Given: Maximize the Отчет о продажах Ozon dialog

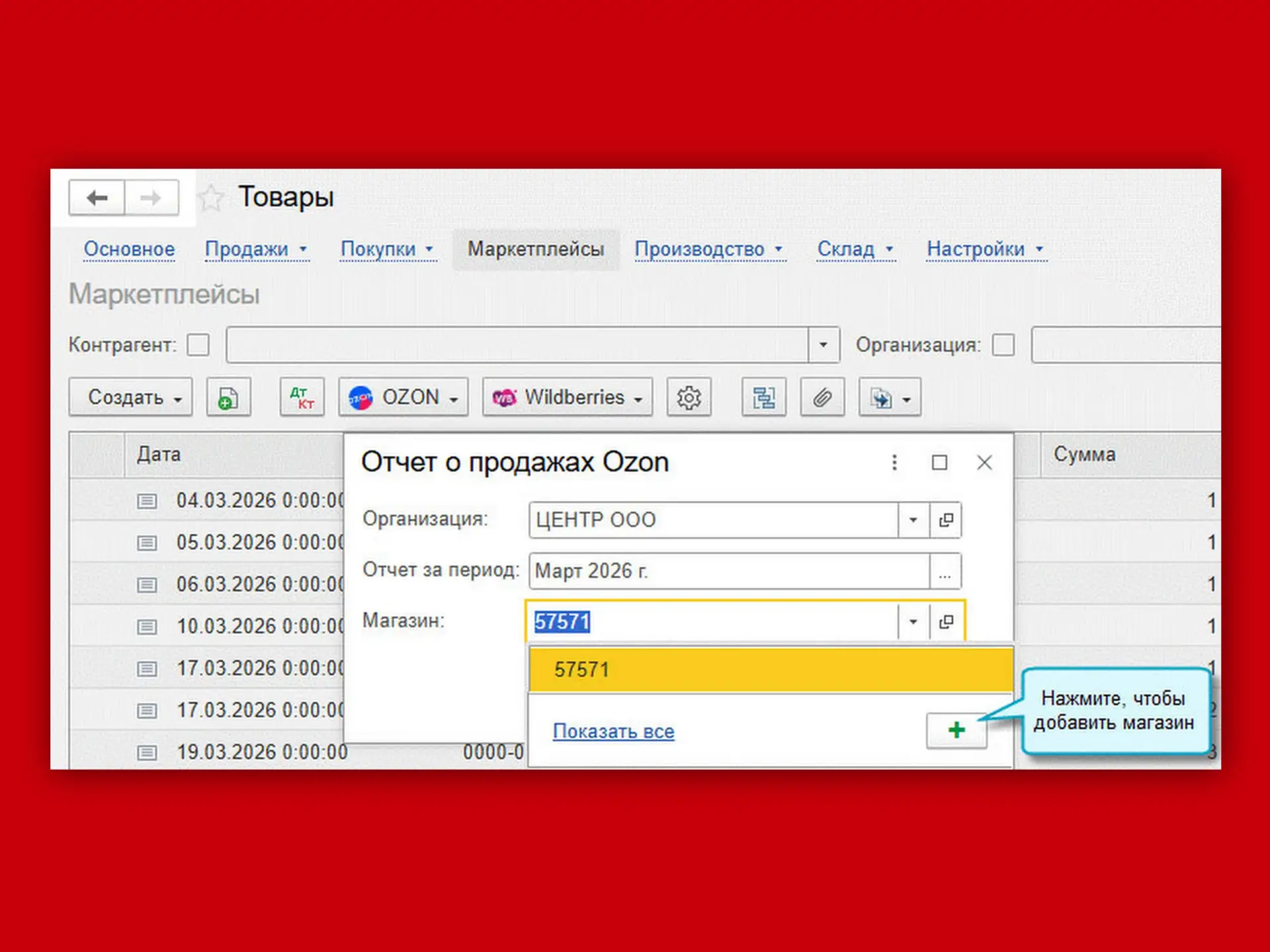Looking at the screenshot, I should click(x=939, y=462).
